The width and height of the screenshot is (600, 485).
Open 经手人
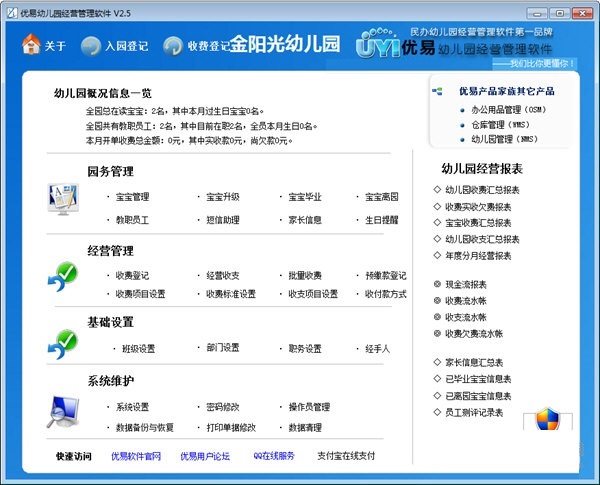click(378, 349)
